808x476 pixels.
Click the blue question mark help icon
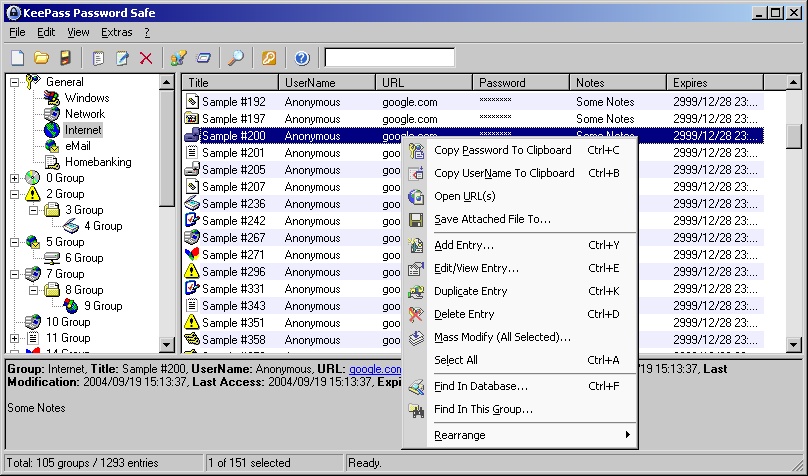point(302,58)
